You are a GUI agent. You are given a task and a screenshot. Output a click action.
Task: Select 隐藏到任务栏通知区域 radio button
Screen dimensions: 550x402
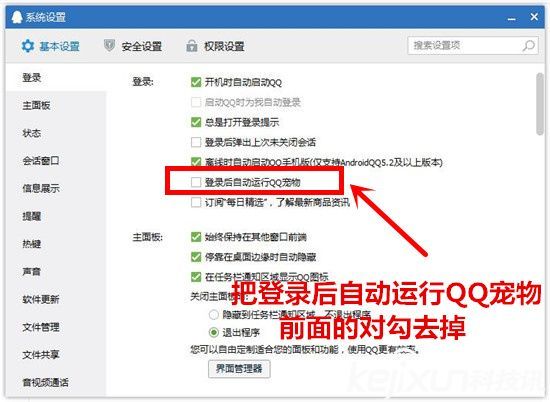tap(214, 314)
